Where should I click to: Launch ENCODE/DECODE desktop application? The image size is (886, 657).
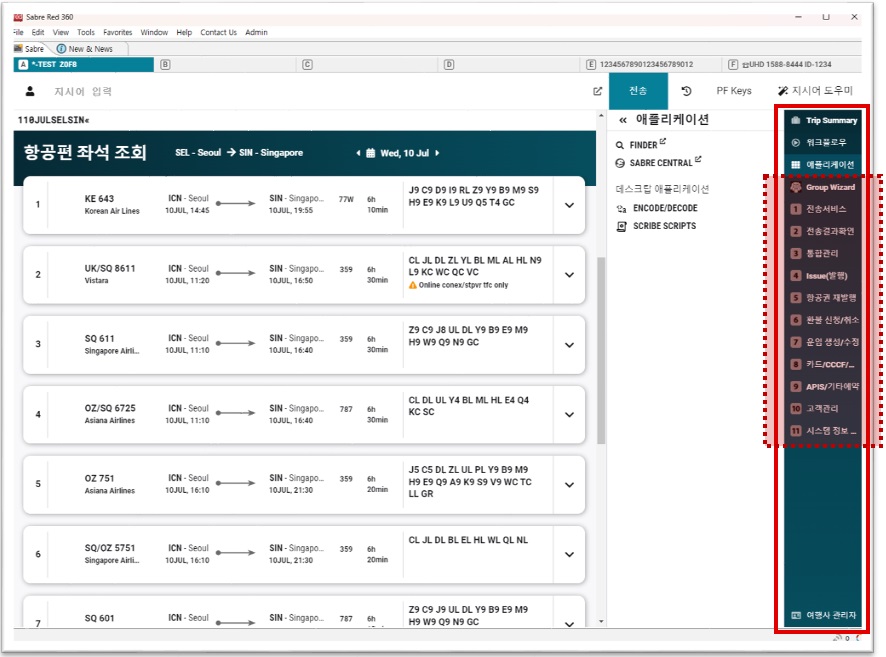pyautogui.click(x=657, y=208)
